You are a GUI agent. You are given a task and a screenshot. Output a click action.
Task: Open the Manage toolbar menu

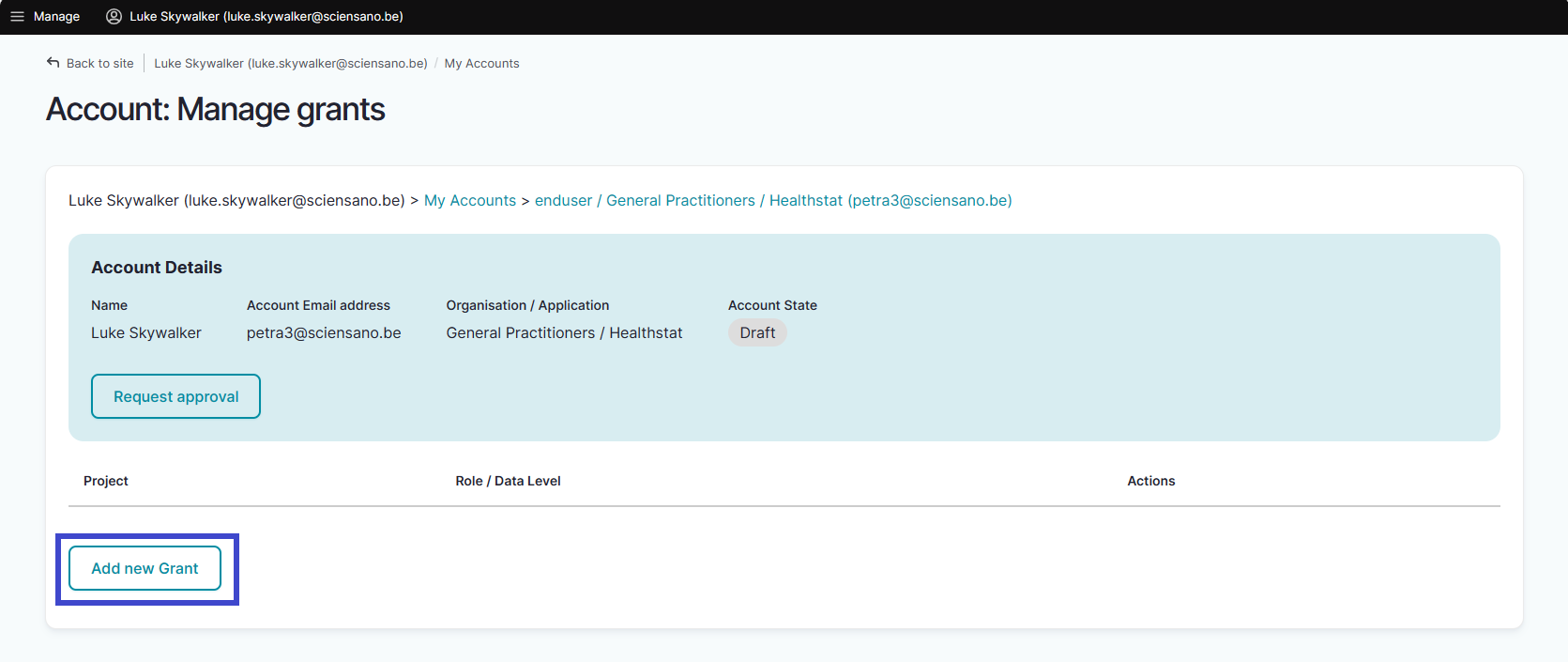[56, 17]
